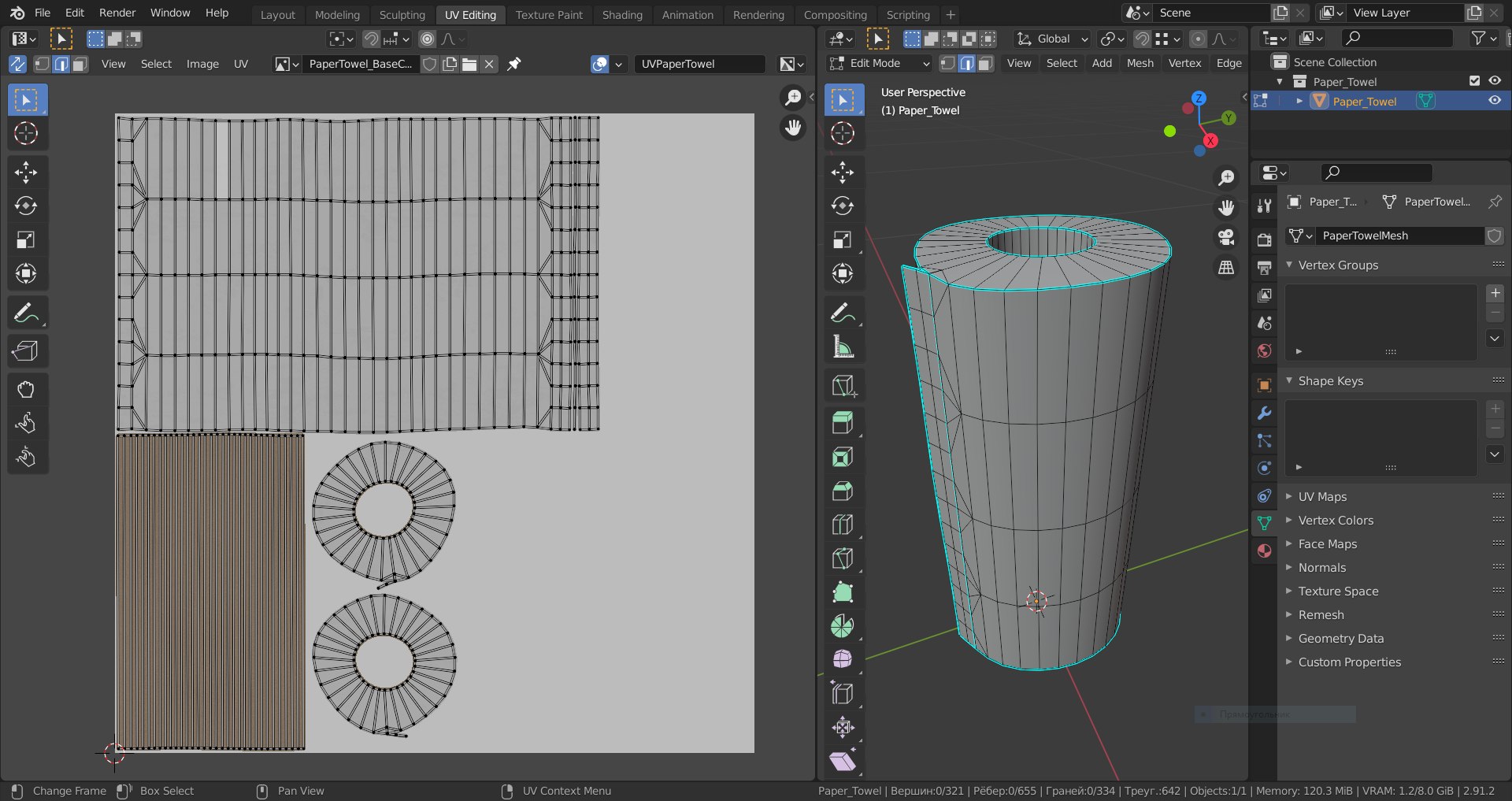
Task: Add a new vertex group with plus button
Action: tap(1495, 293)
